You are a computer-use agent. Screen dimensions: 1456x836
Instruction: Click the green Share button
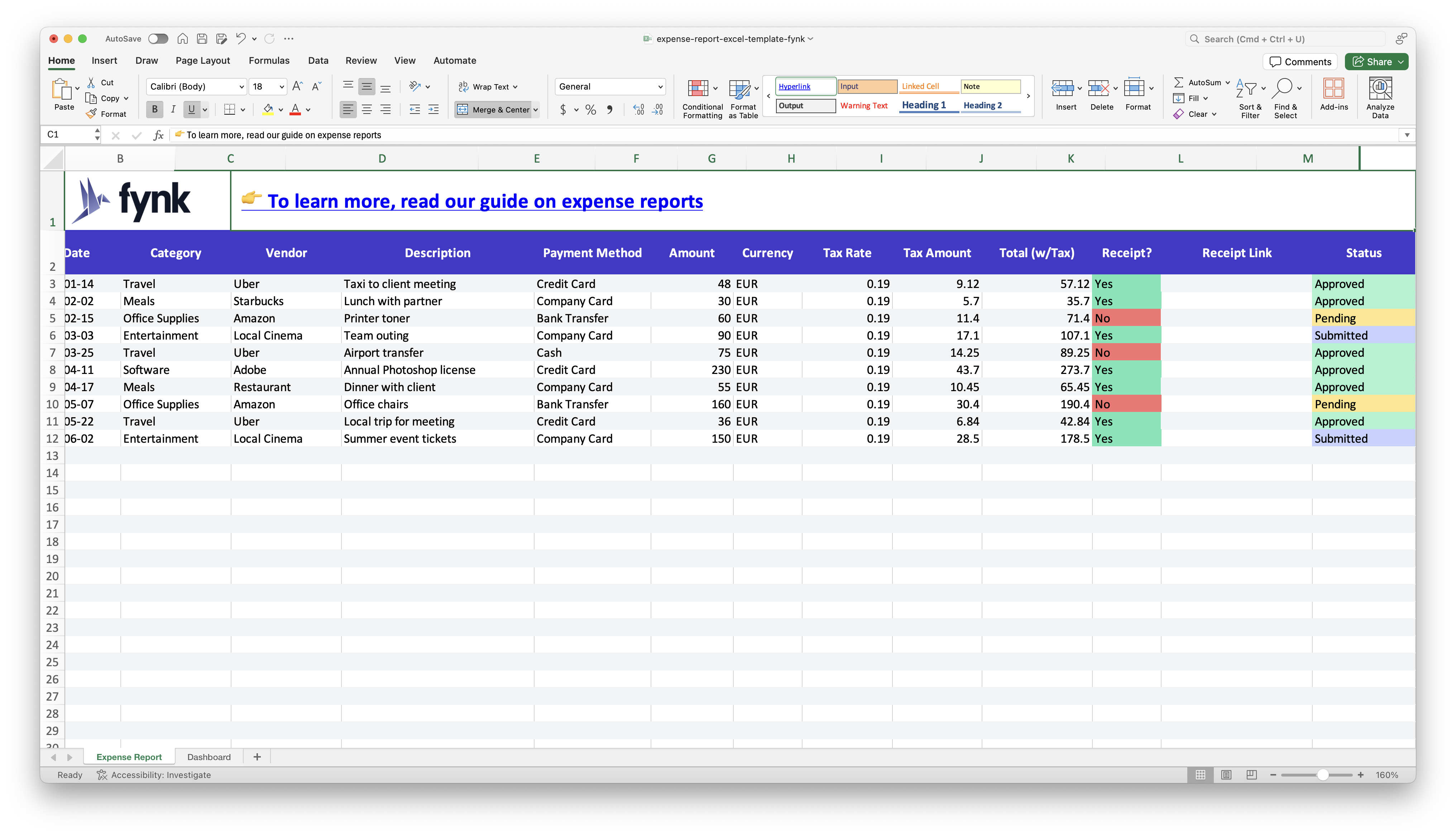click(1376, 62)
